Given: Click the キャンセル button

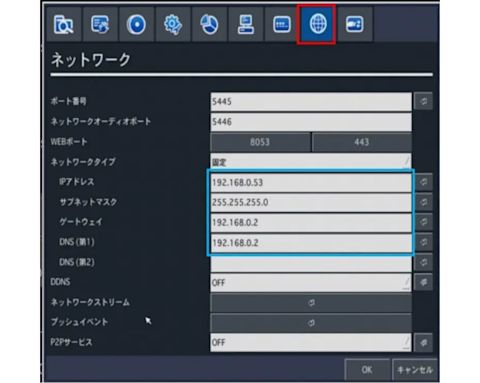Looking at the screenshot, I should (415, 369).
